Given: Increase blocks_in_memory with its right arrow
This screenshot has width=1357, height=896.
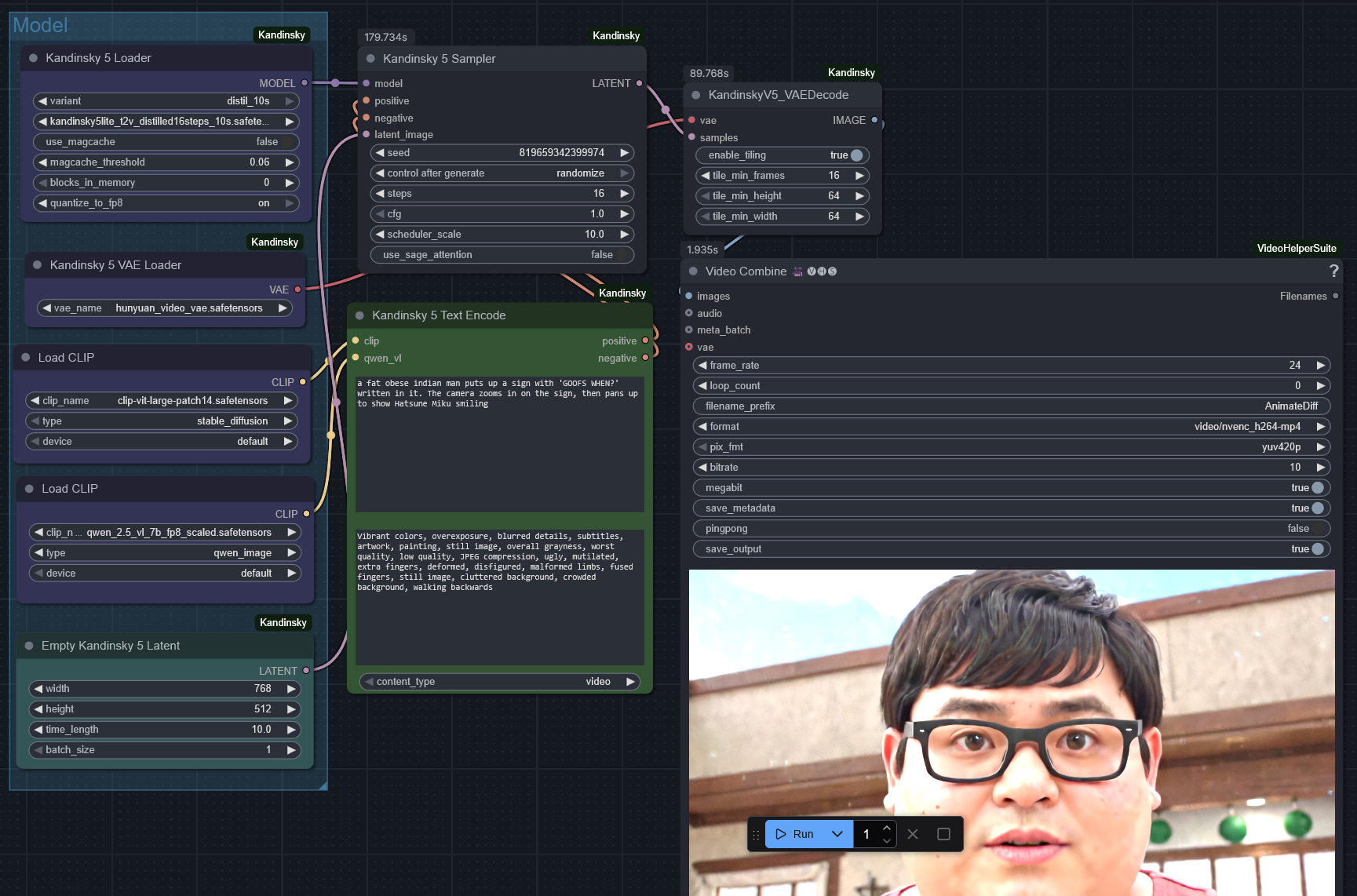Looking at the screenshot, I should click(290, 183).
